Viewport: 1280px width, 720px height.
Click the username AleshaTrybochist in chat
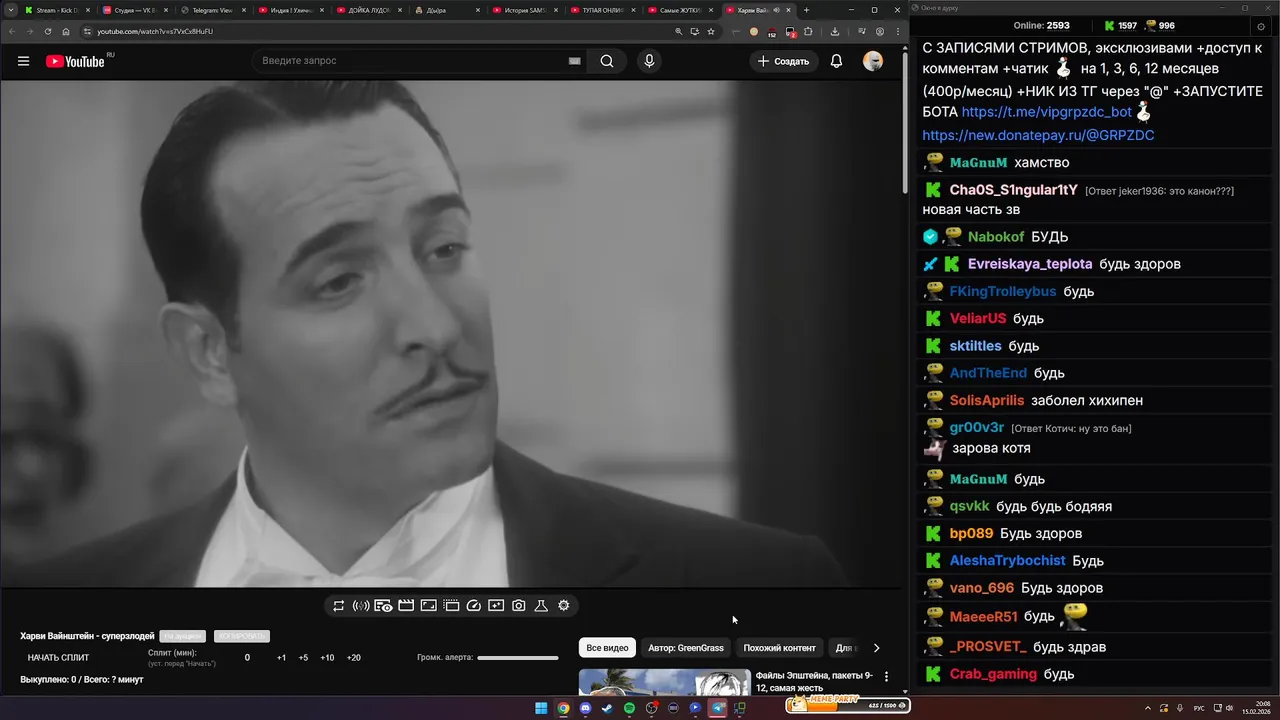(1008, 561)
